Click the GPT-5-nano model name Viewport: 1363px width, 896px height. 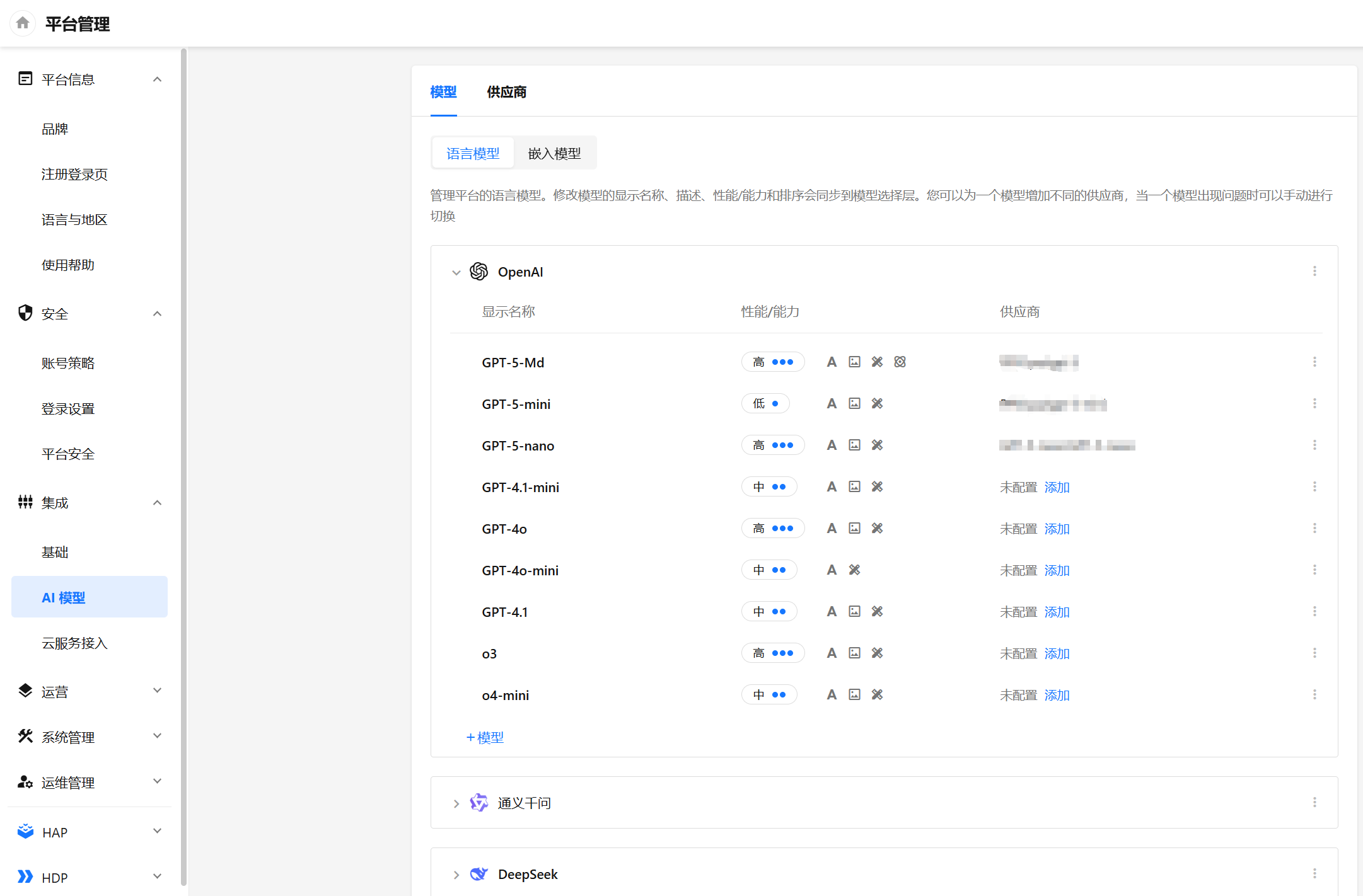click(x=518, y=445)
